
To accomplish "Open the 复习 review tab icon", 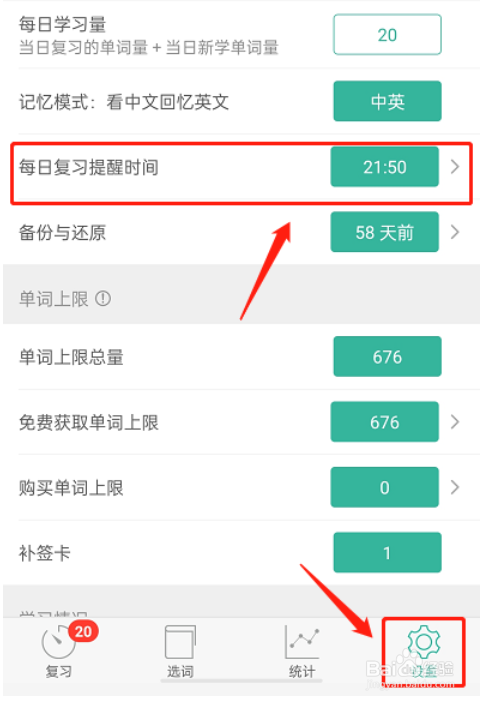I will [x=58, y=642].
